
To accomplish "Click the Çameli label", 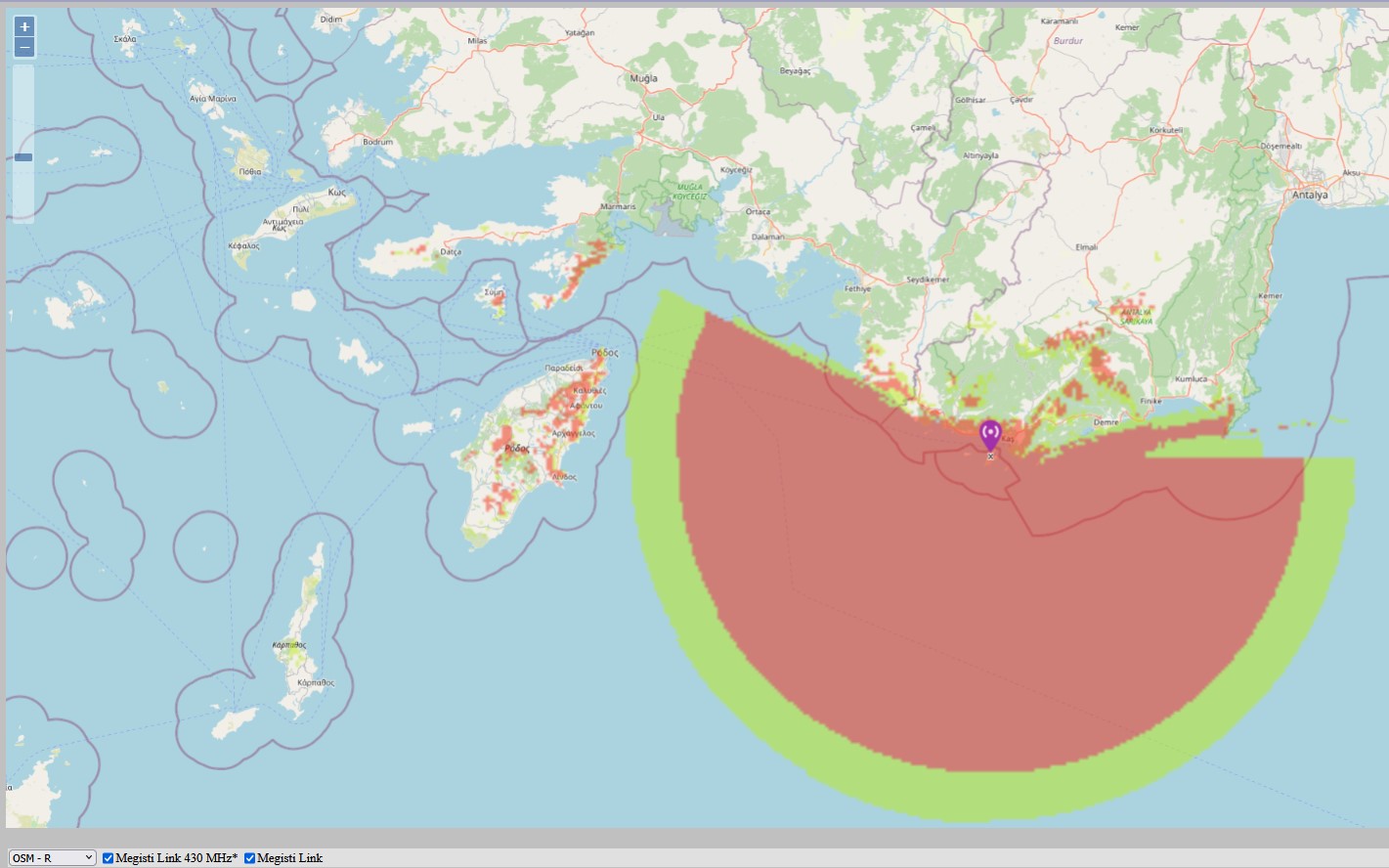I will point(923,127).
